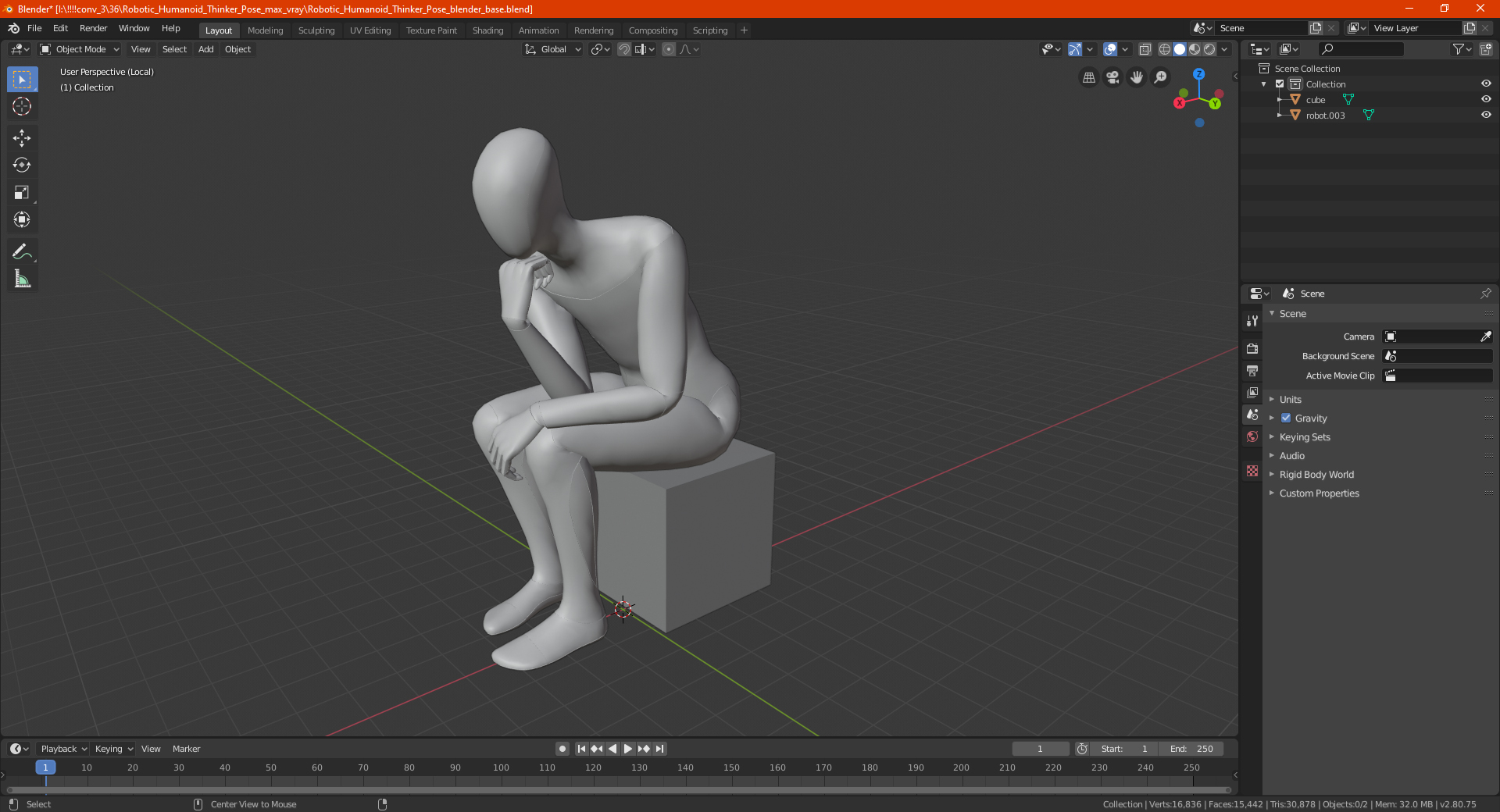
Task: Switch to wireframe viewport shading
Action: 1165,49
